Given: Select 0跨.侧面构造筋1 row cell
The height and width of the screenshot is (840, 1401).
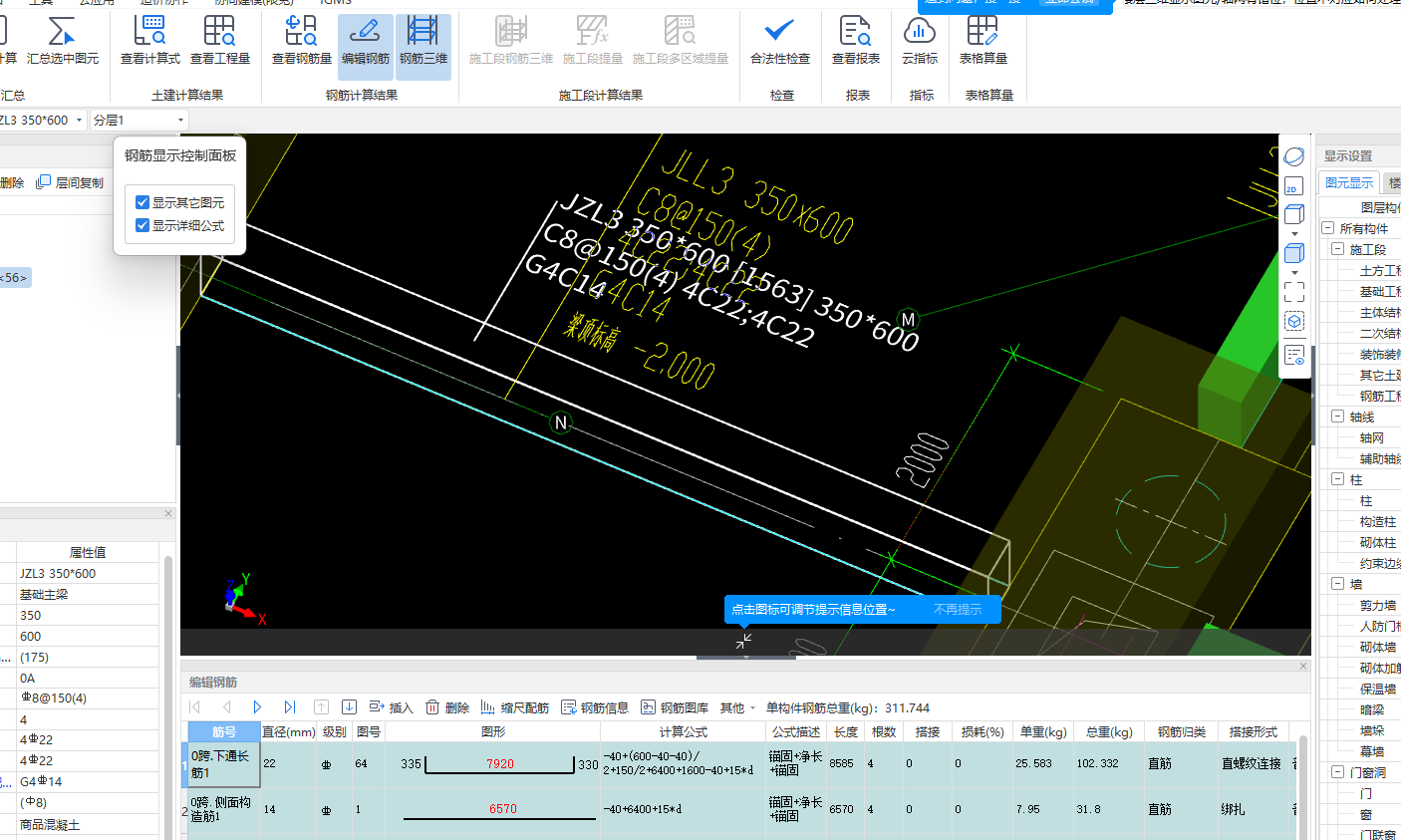Looking at the screenshot, I should pos(224,809).
